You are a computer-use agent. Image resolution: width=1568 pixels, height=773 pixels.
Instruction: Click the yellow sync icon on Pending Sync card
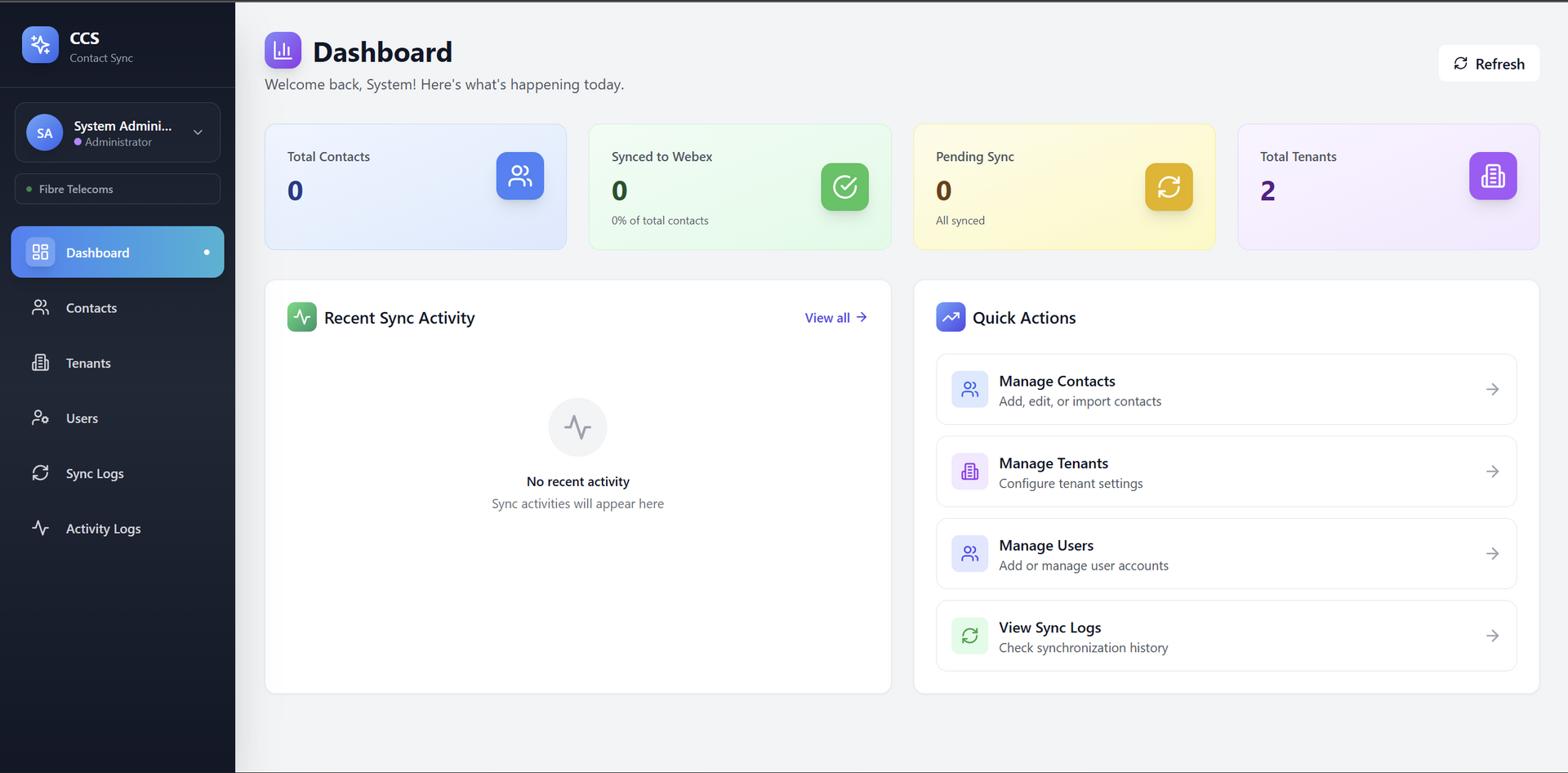point(1169,187)
